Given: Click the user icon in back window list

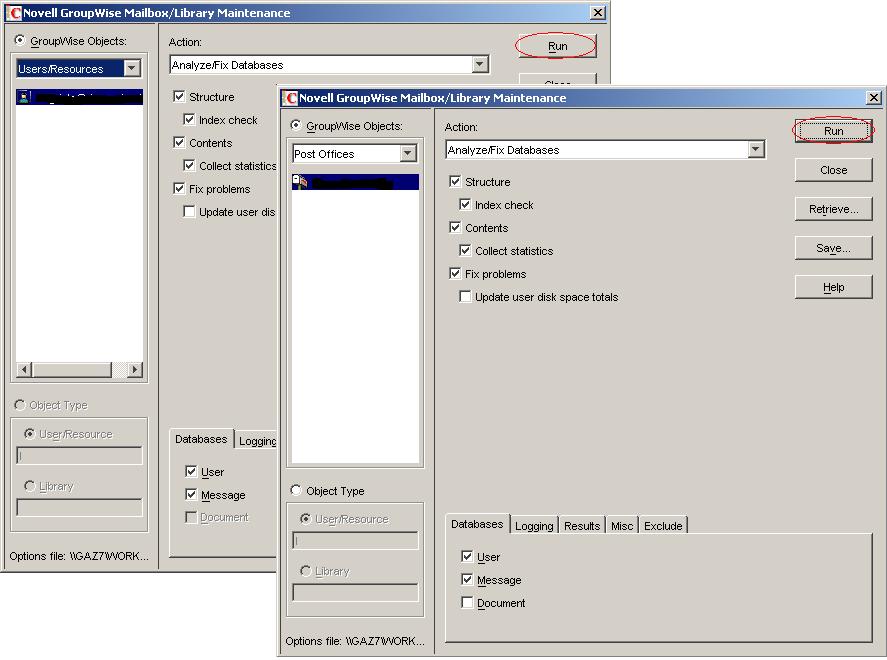Looking at the screenshot, I should coord(24,97).
